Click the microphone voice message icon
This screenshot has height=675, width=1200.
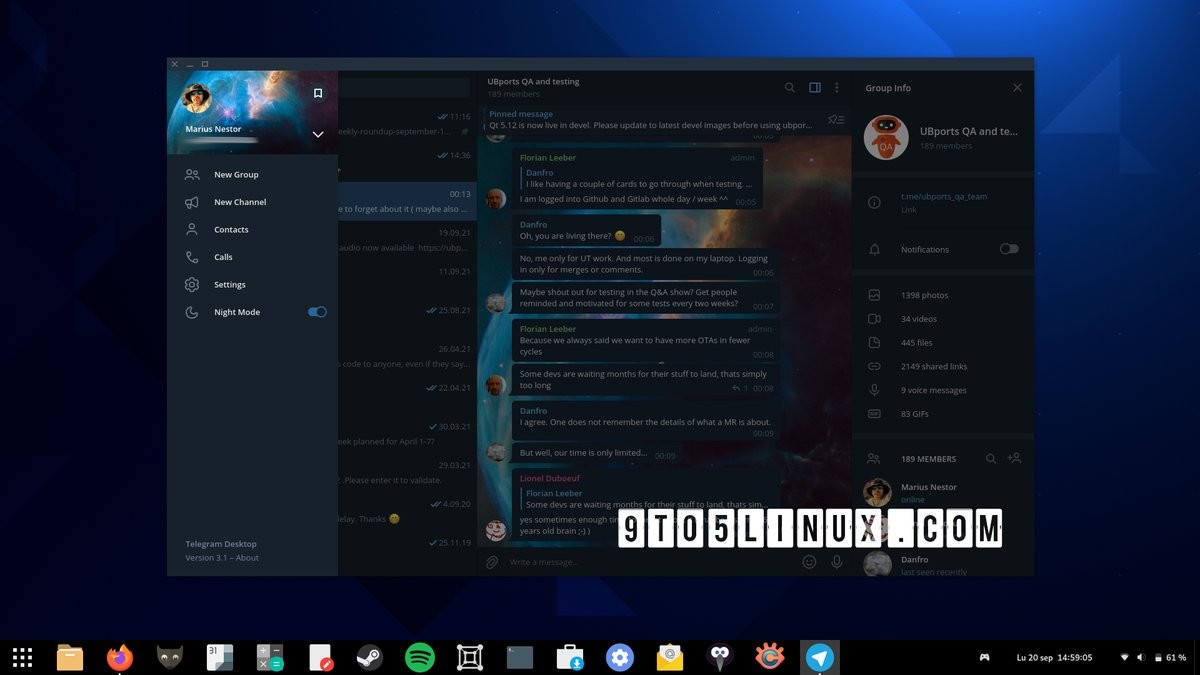837,562
